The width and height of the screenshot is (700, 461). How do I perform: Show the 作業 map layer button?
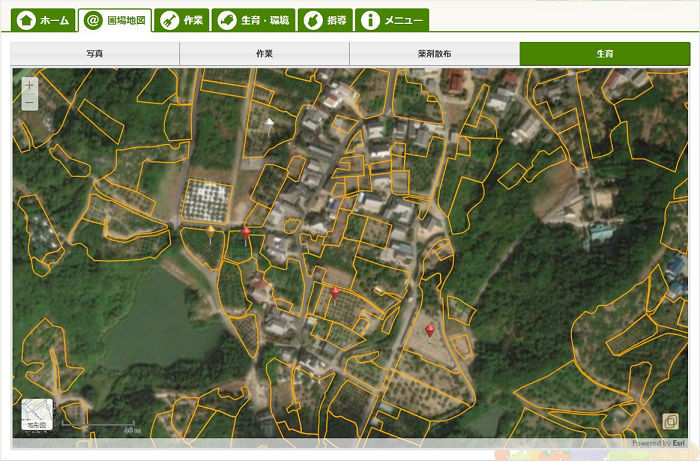click(264, 54)
